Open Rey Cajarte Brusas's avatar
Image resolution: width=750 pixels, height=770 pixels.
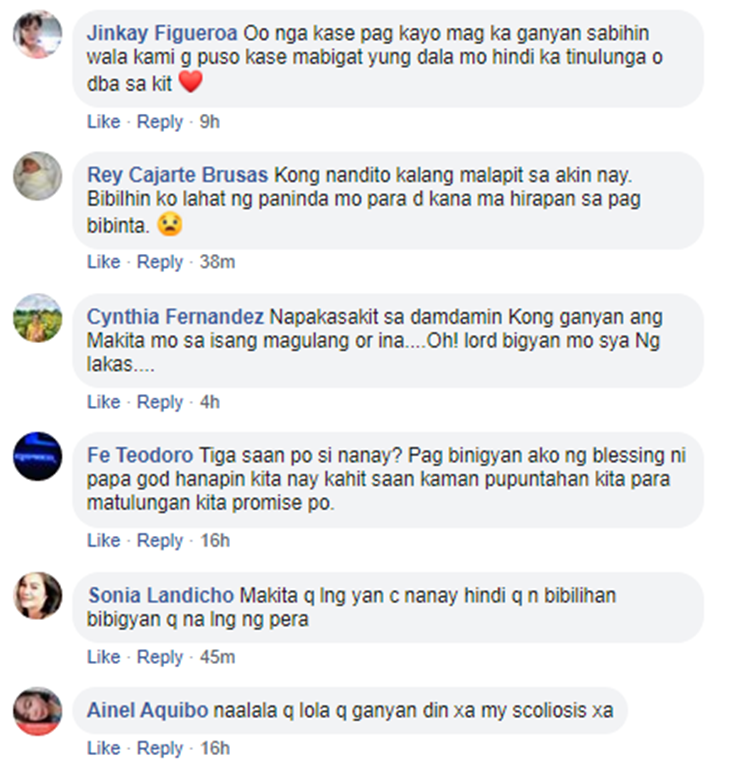point(37,176)
